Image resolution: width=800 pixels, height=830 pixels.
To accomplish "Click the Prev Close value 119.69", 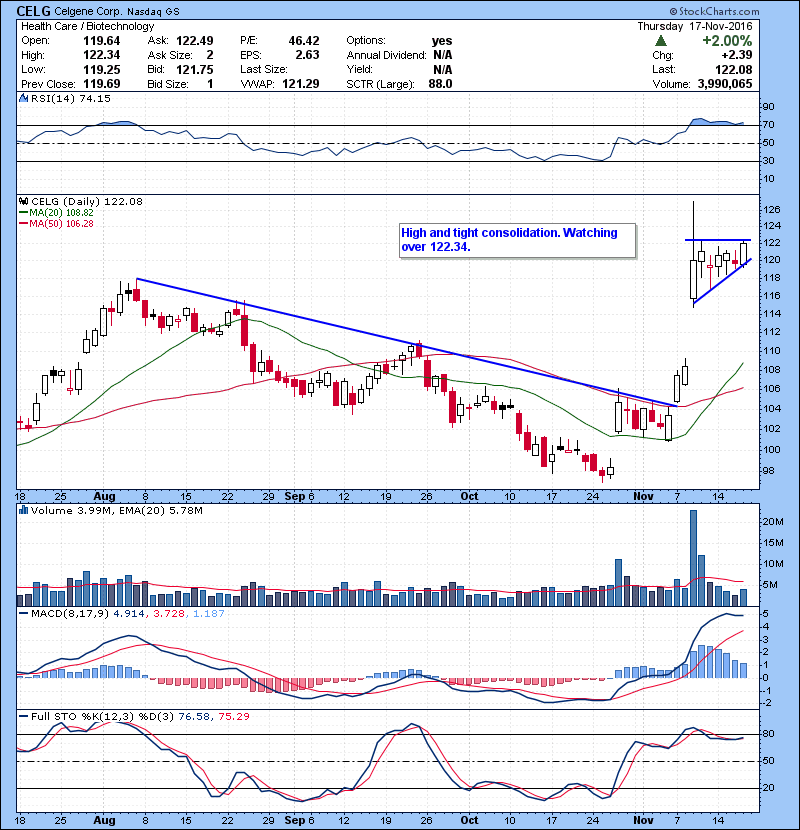I will click(102, 84).
